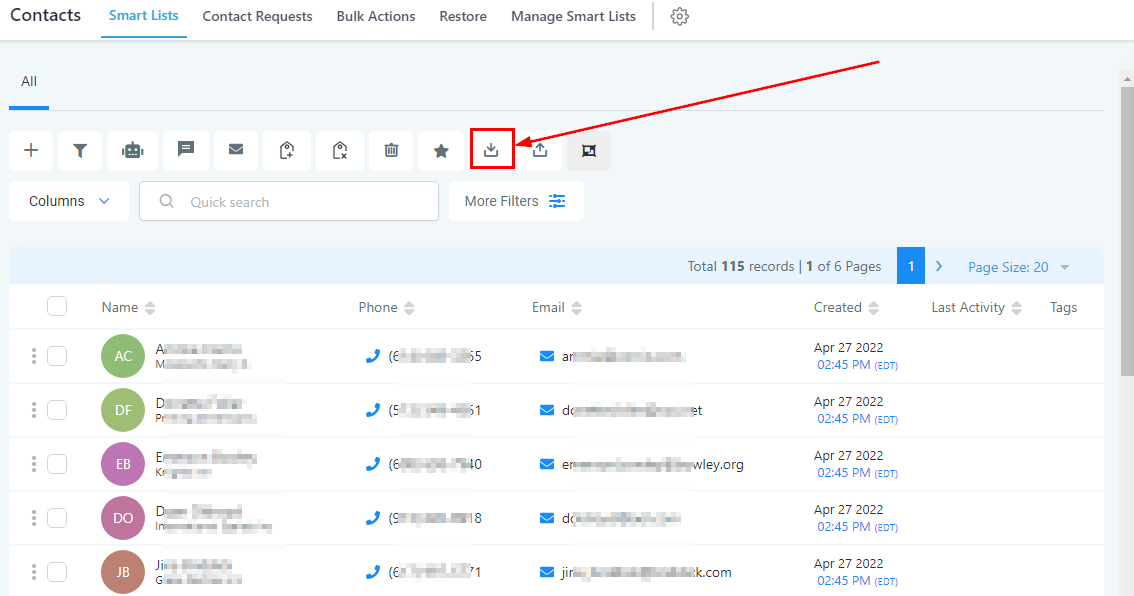Click the robot automation icon
This screenshot has width=1134, height=596.
132,150
